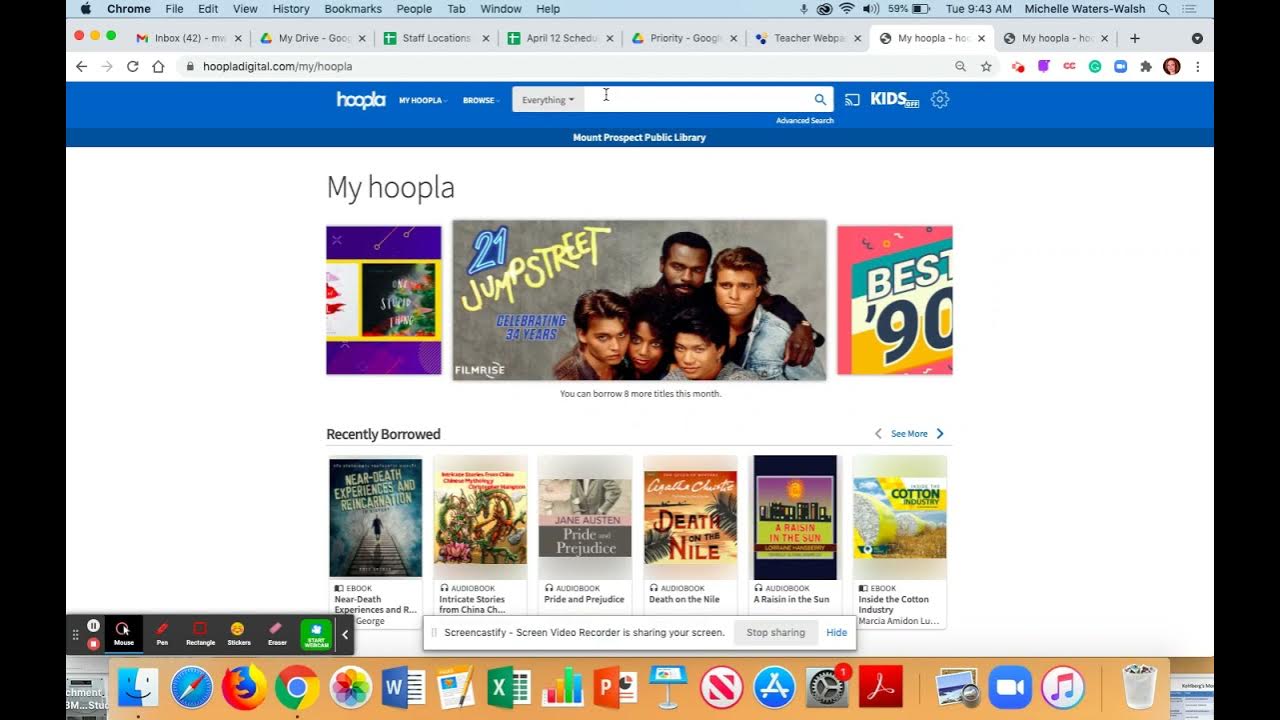The image size is (1280, 720).
Task: Pause the Screencastify recording
Action: point(93,625)
